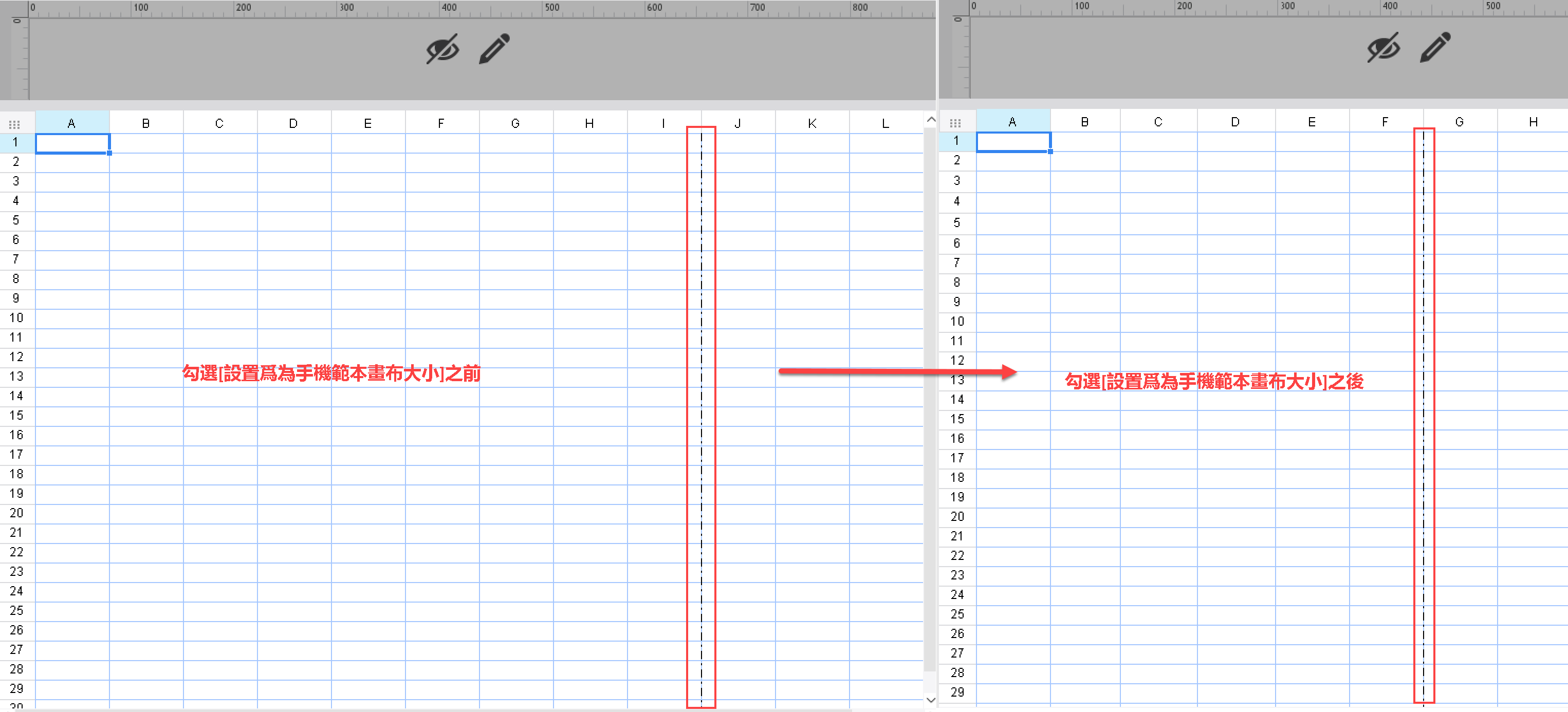Image resolution: width=1568 pixels, height=712 pixels.
Task: Click dashed page boundary line in left sheet
Action: [701, 420]
